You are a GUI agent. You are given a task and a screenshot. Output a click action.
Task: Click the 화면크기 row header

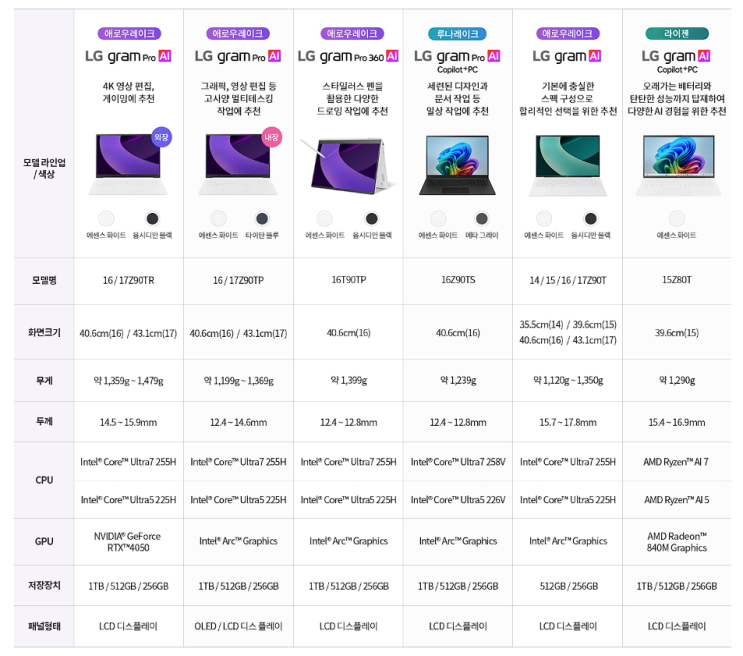[44, 332]
